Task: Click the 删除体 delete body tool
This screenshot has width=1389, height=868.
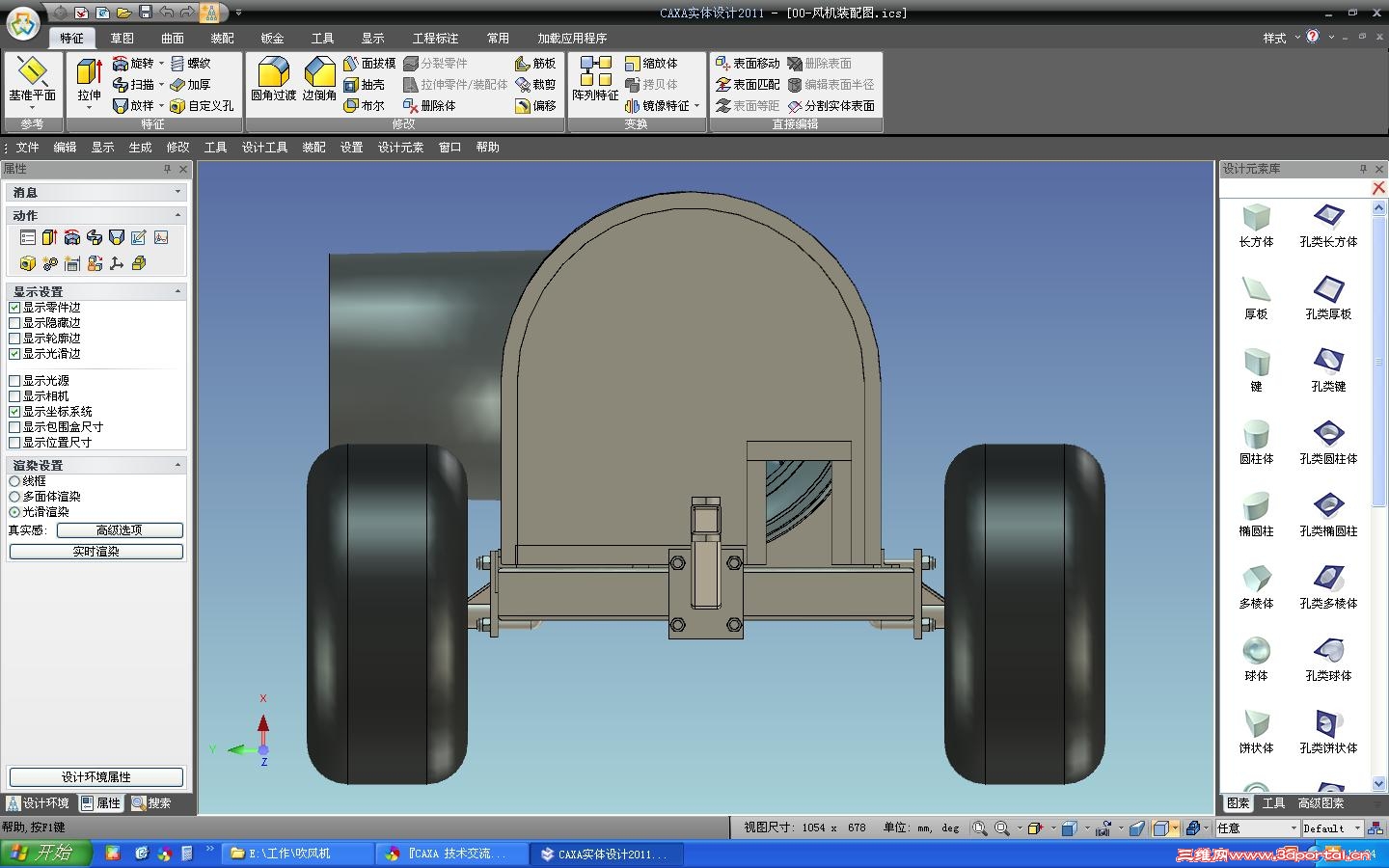Action: (x=429, y=106)
